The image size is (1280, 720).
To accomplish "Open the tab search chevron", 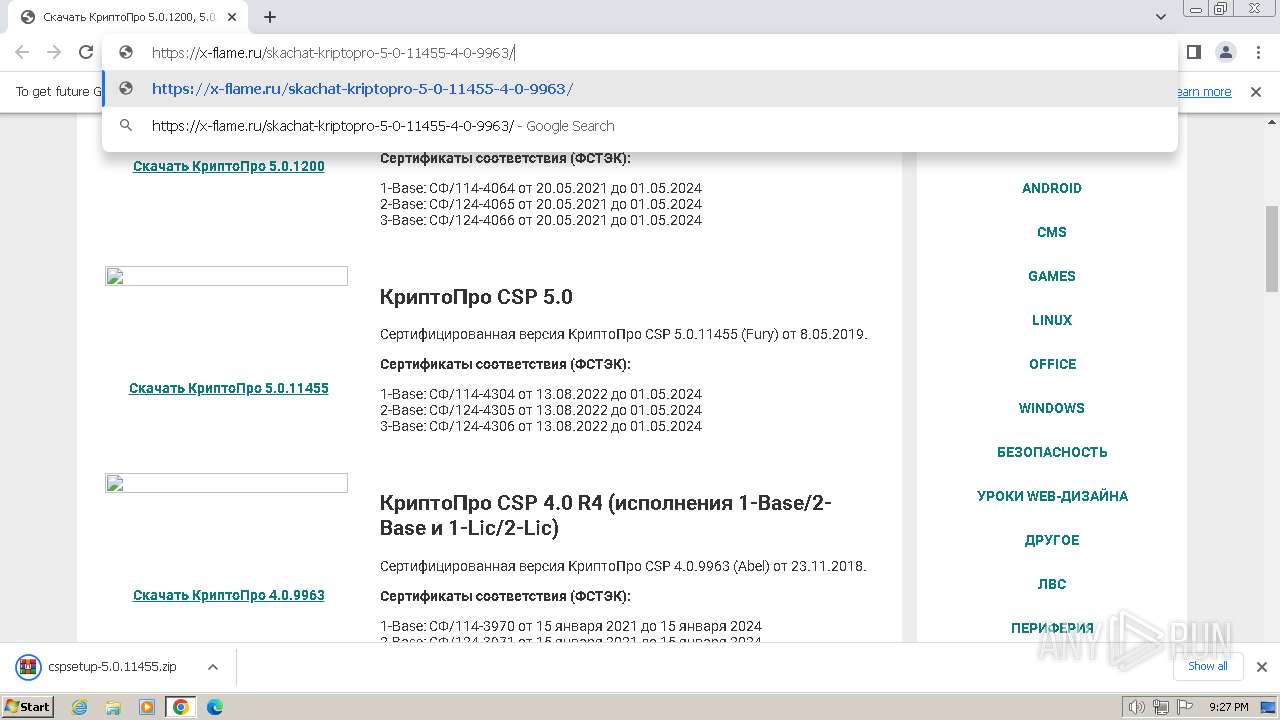I will [x=1161, y=17].
